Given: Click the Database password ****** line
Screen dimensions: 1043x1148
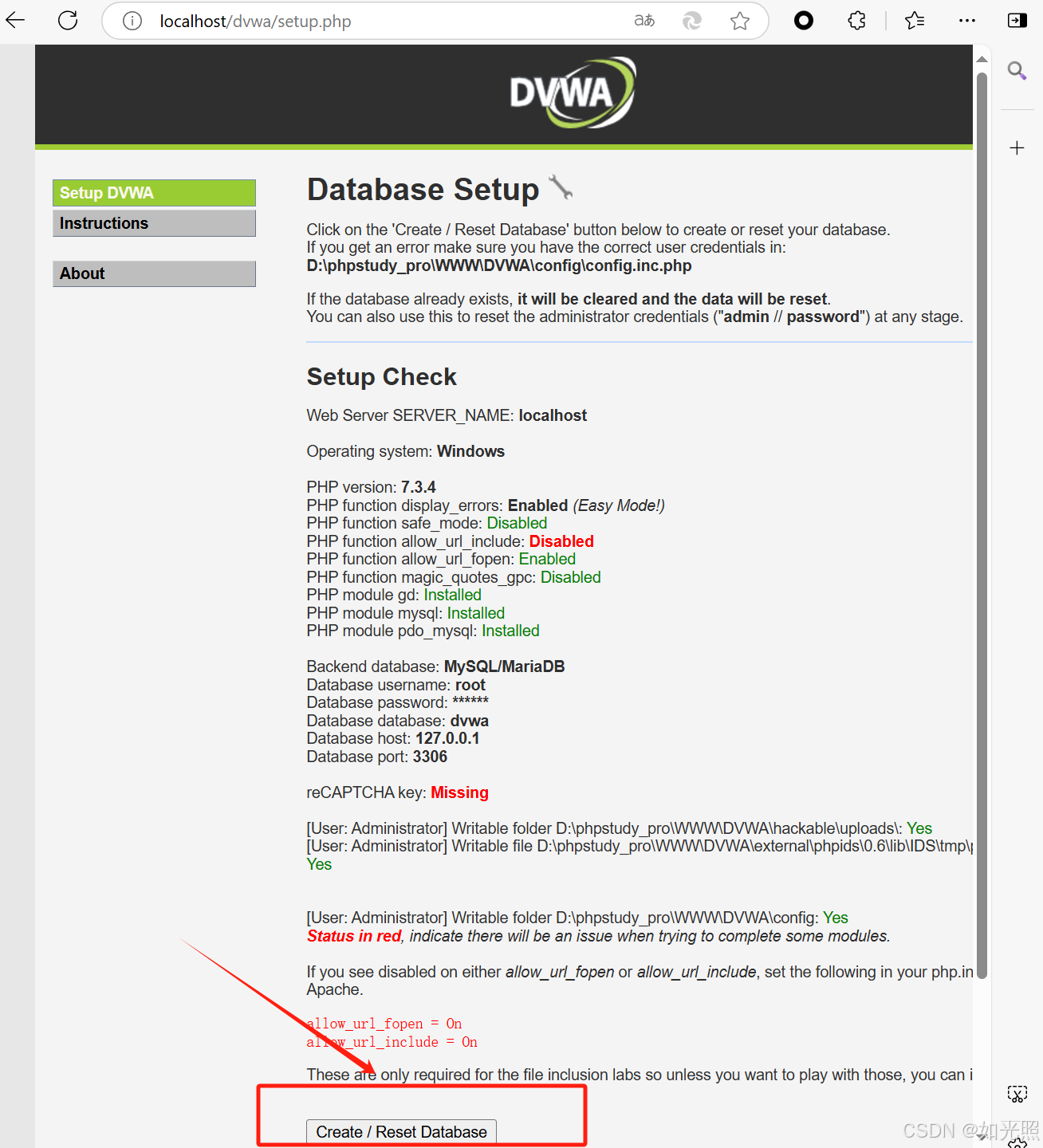Looking at the screenshot, I should coord(398,702).
